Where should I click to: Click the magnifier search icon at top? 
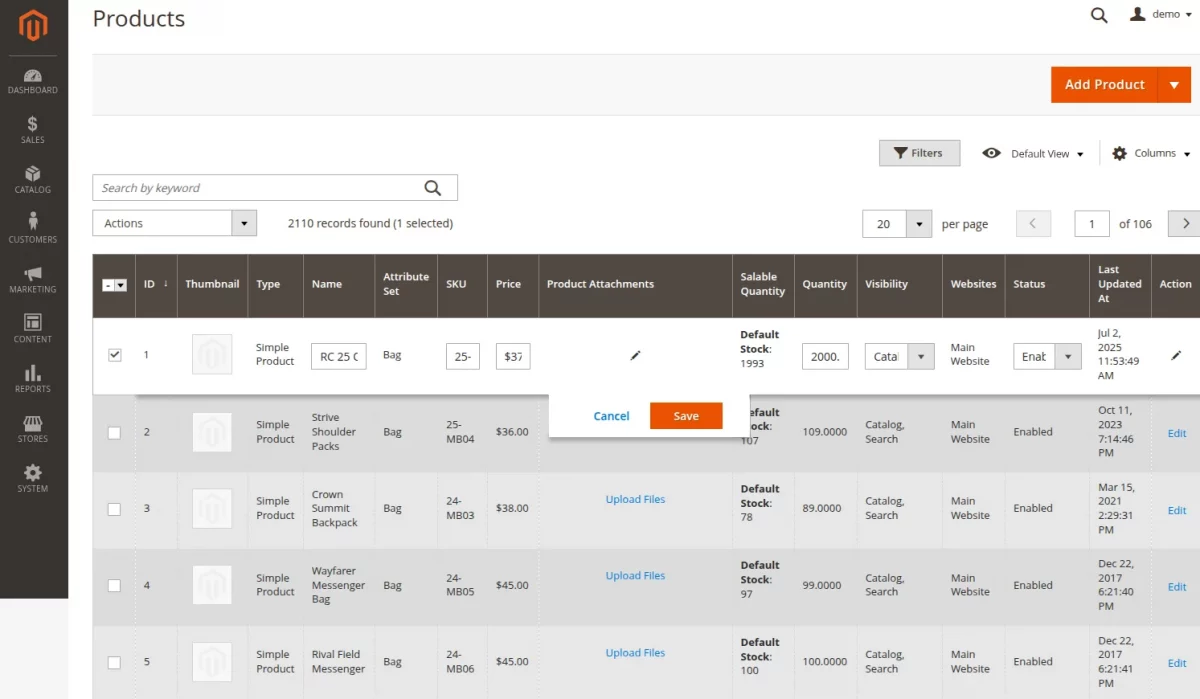click(x=1099, y=15)
